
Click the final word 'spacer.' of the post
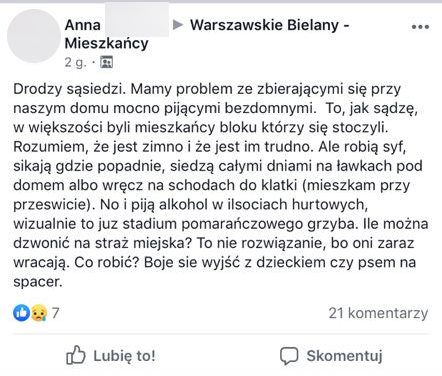click(38, 282)
